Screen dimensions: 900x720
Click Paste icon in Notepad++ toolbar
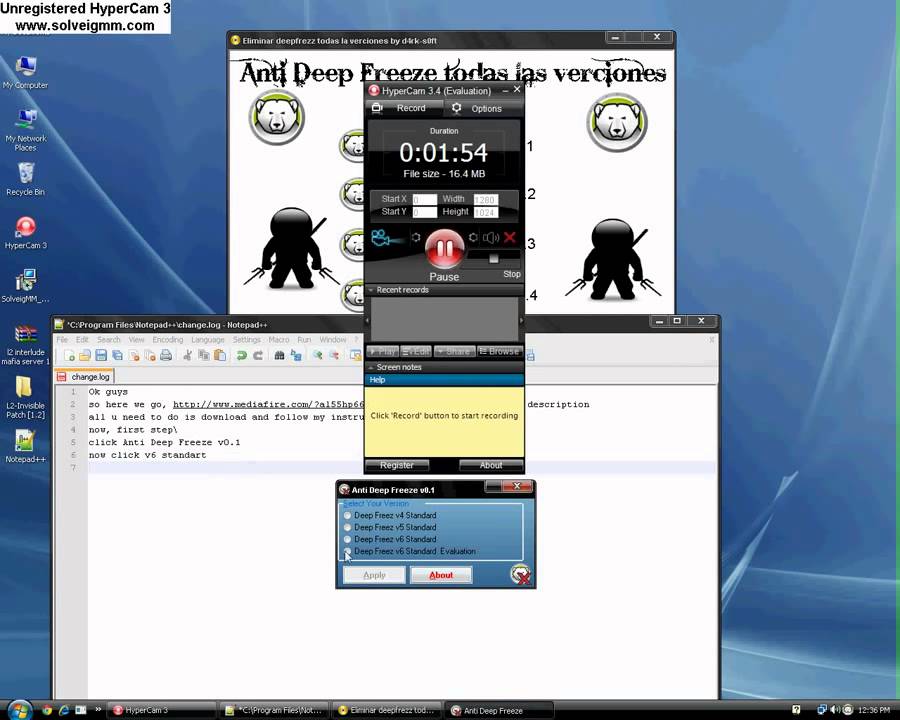219,355
